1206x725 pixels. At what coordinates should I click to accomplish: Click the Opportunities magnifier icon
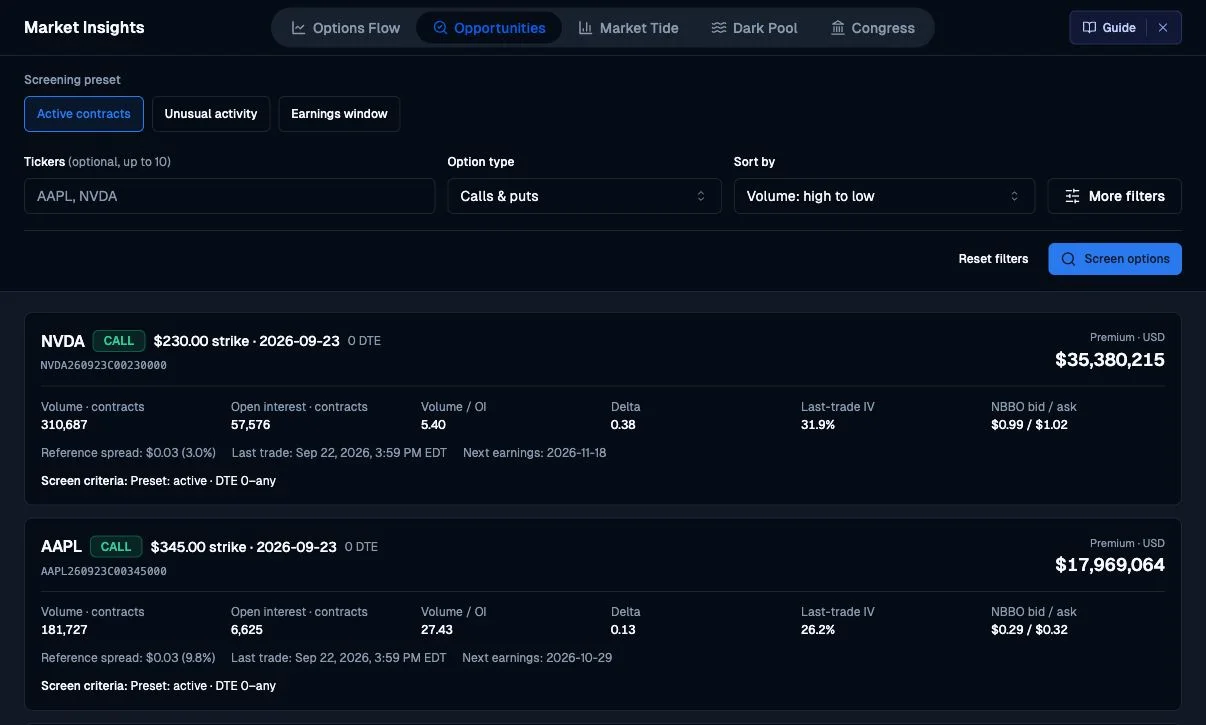click(440, 28)
